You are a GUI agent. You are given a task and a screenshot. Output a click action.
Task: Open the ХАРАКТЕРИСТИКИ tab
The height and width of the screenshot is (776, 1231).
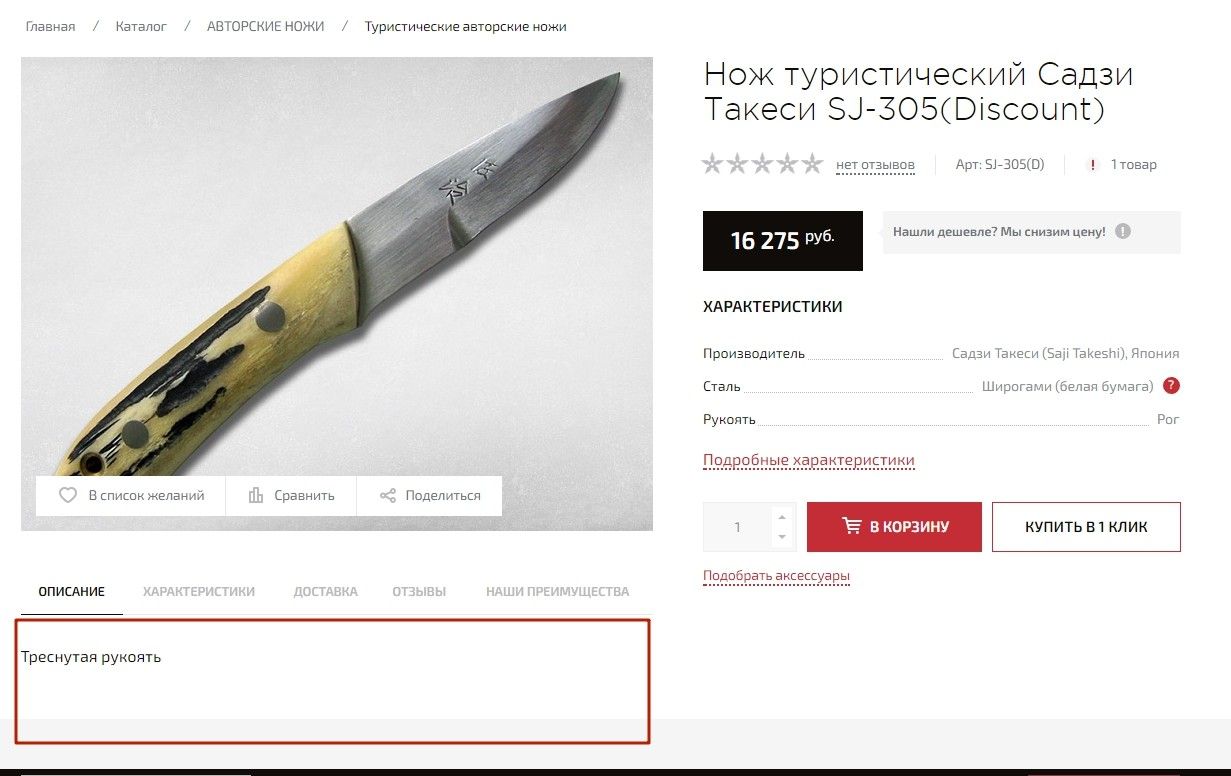click(199, 592)
